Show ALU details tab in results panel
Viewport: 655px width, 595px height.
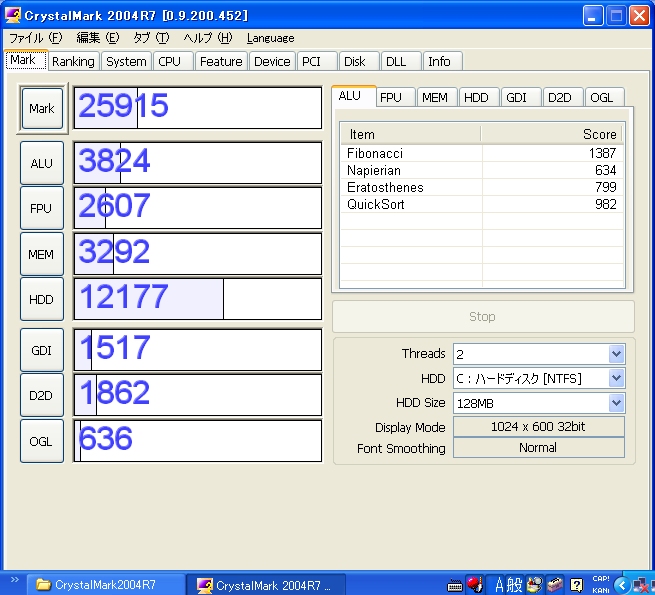tap(353, 96)
